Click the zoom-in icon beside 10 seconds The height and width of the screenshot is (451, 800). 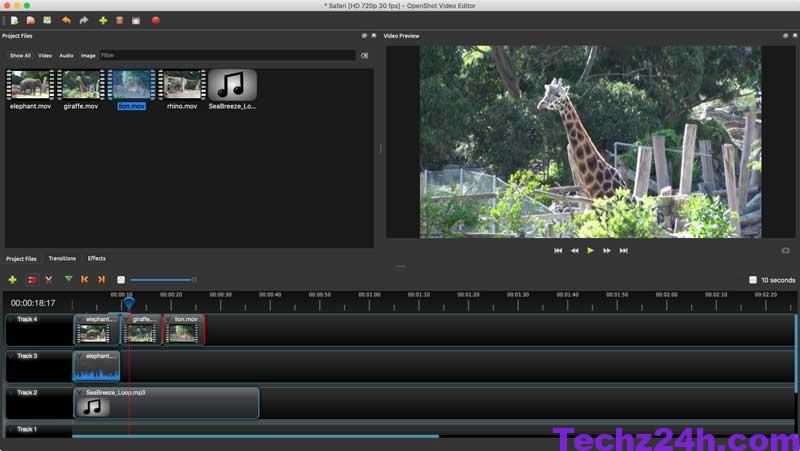point(753,280)
